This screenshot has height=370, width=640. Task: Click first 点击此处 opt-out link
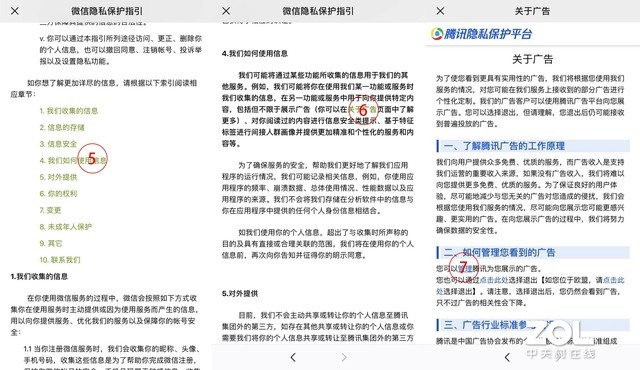click(493, 280)
